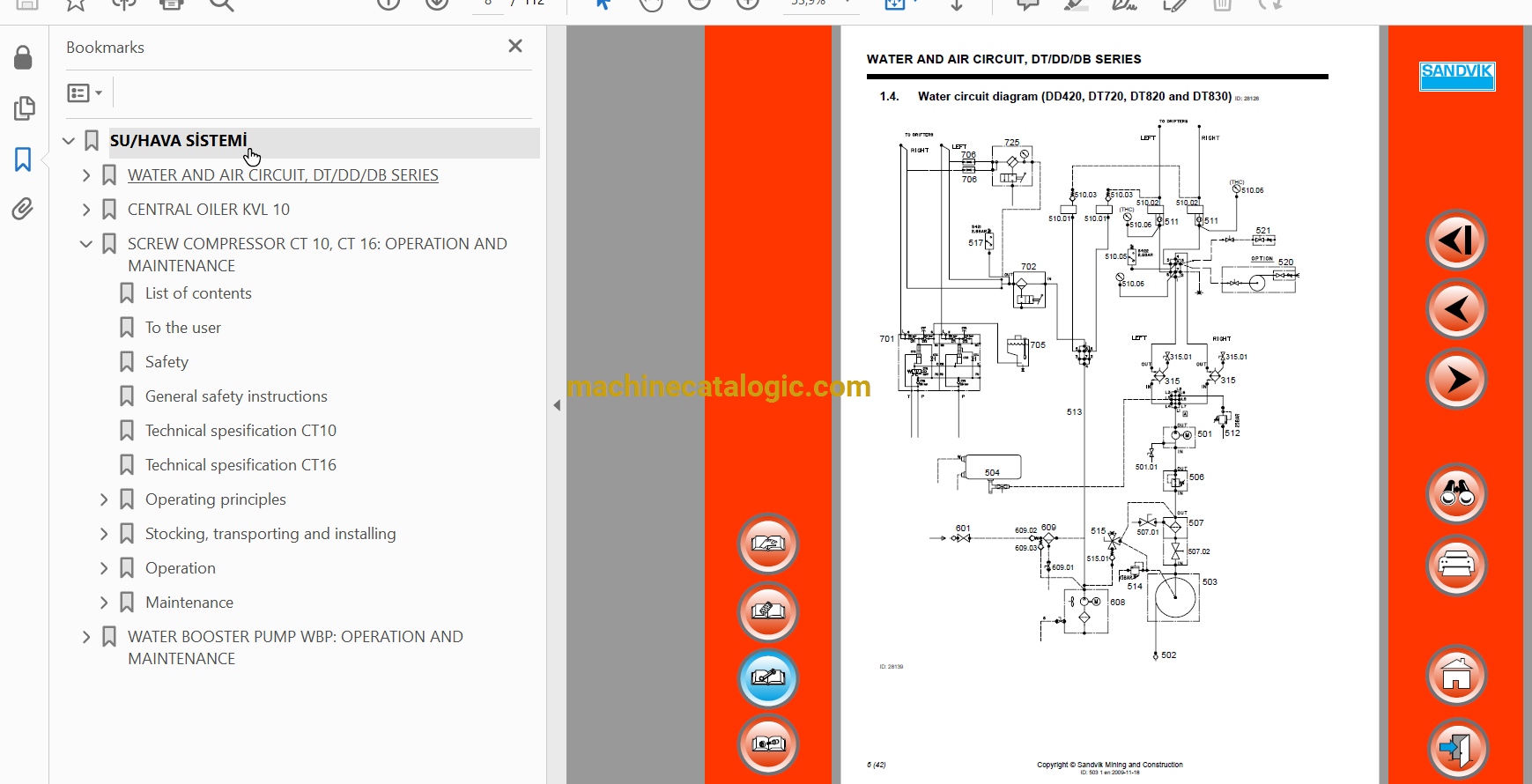Open Technical spesification CT10 bookmark
The height and width of the screenshot is (784, 1532).
click(241, 431)
